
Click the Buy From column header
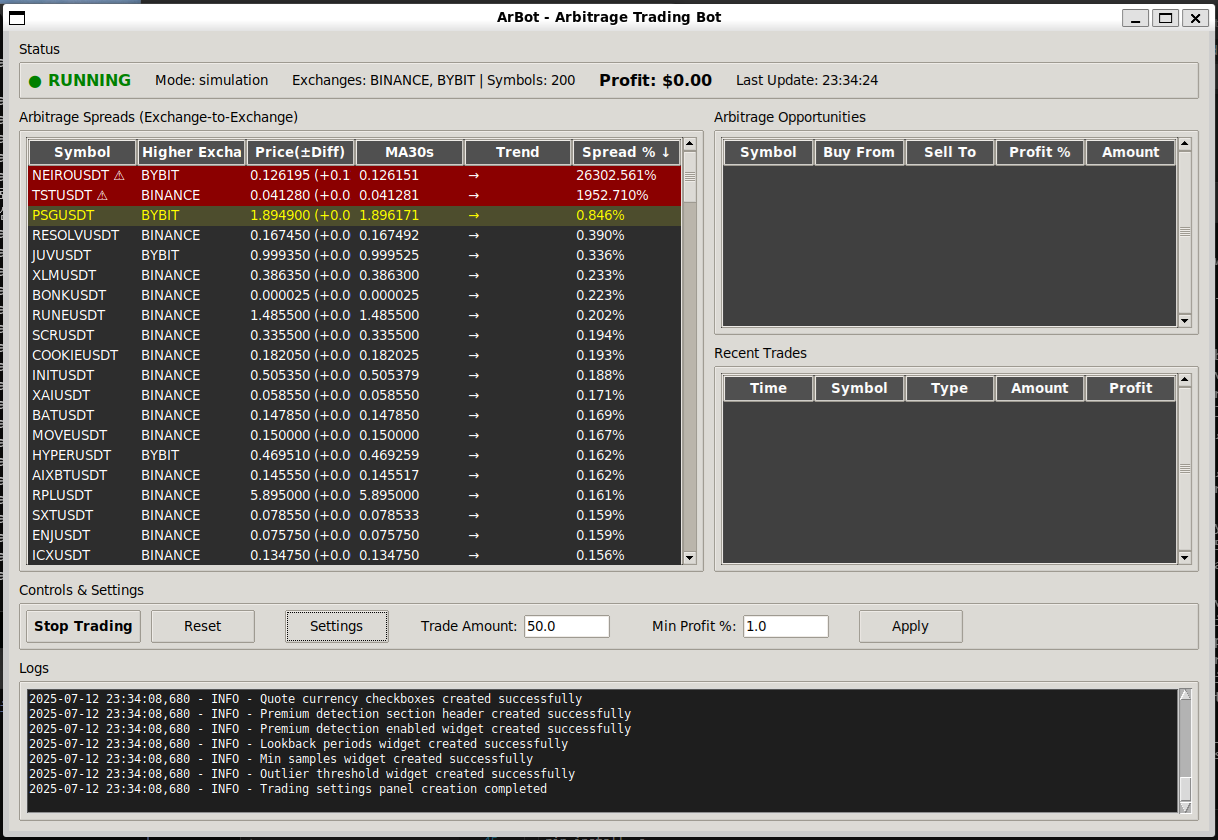point(859,152)
